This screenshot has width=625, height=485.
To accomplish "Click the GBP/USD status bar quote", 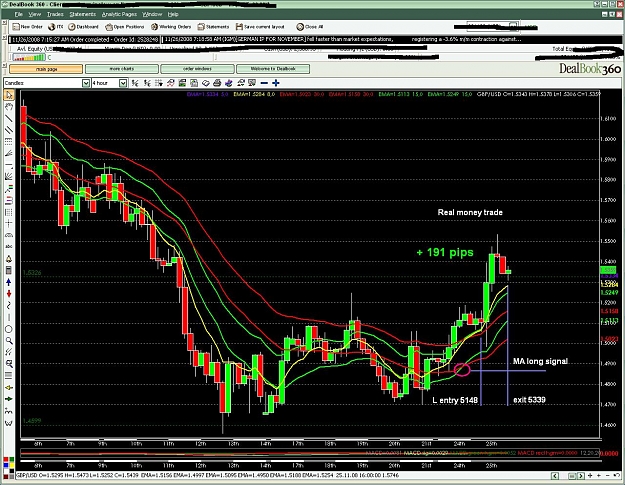I will tap(207, 475).
